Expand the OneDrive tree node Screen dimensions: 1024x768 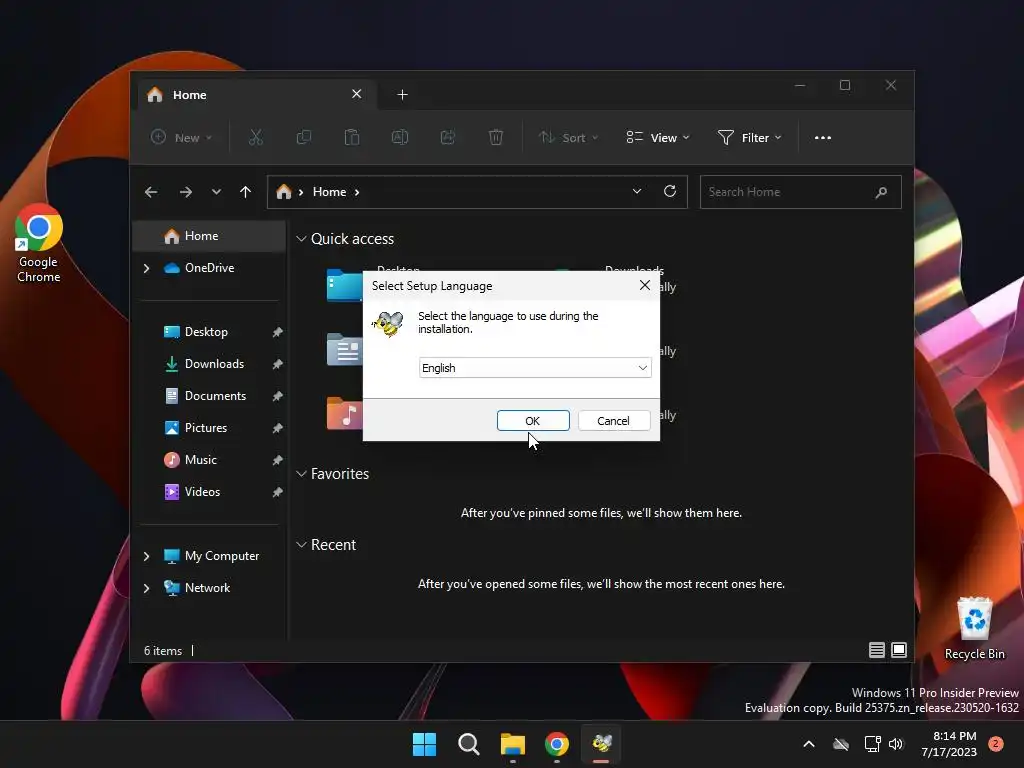[x=146, y=268]
